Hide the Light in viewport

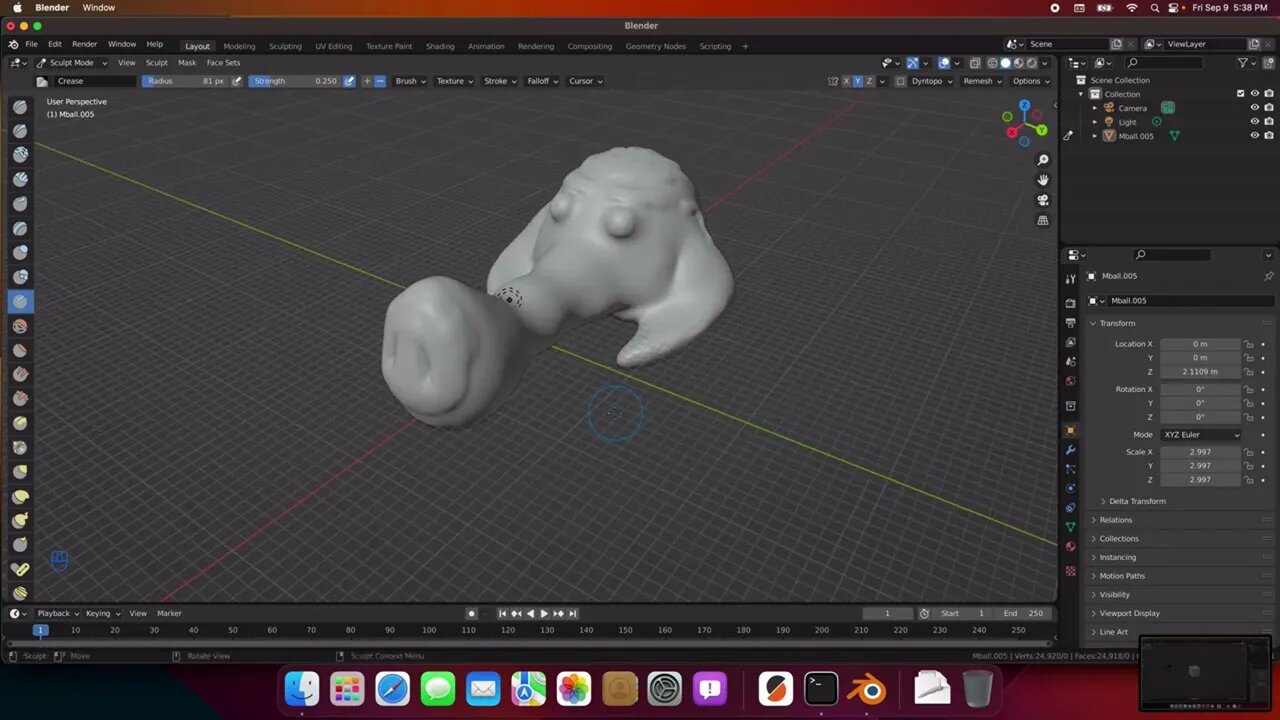[x=1255, y=122]
